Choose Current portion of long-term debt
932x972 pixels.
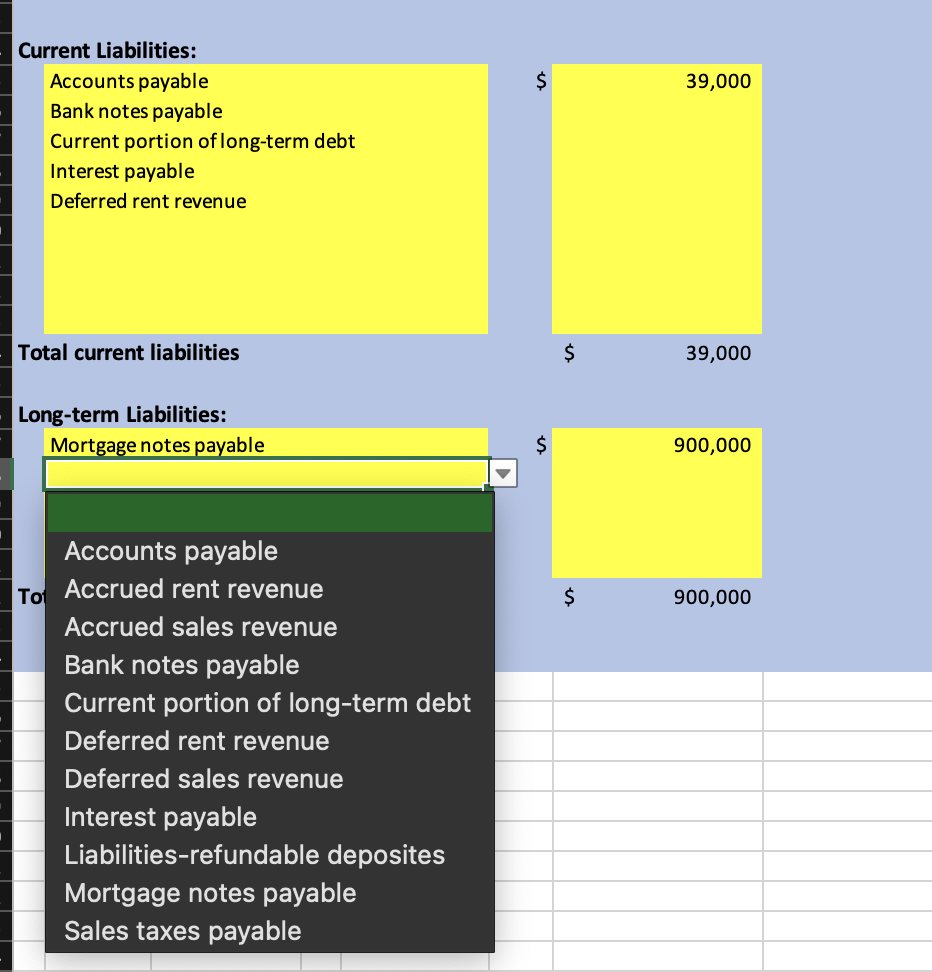(267, 703)
